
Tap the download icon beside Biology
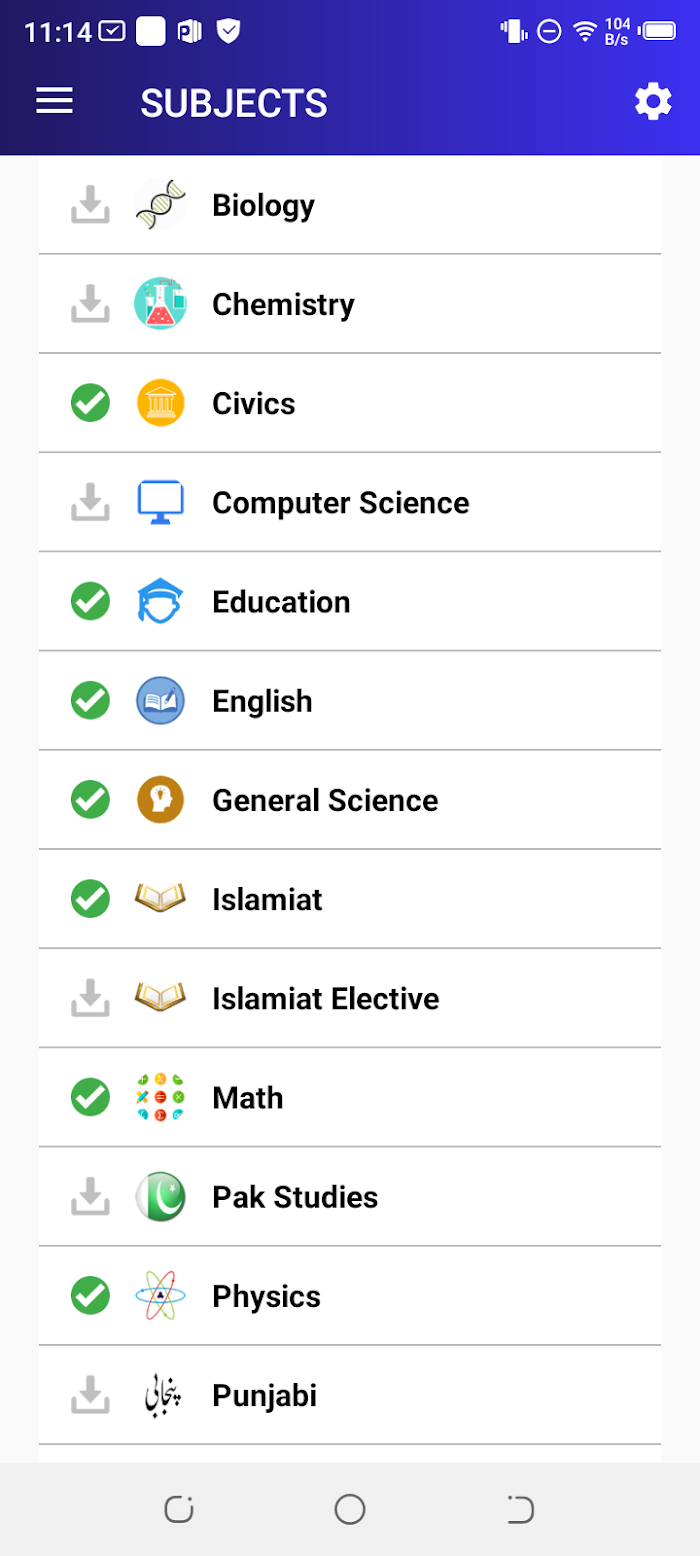(x=90, y=205)
